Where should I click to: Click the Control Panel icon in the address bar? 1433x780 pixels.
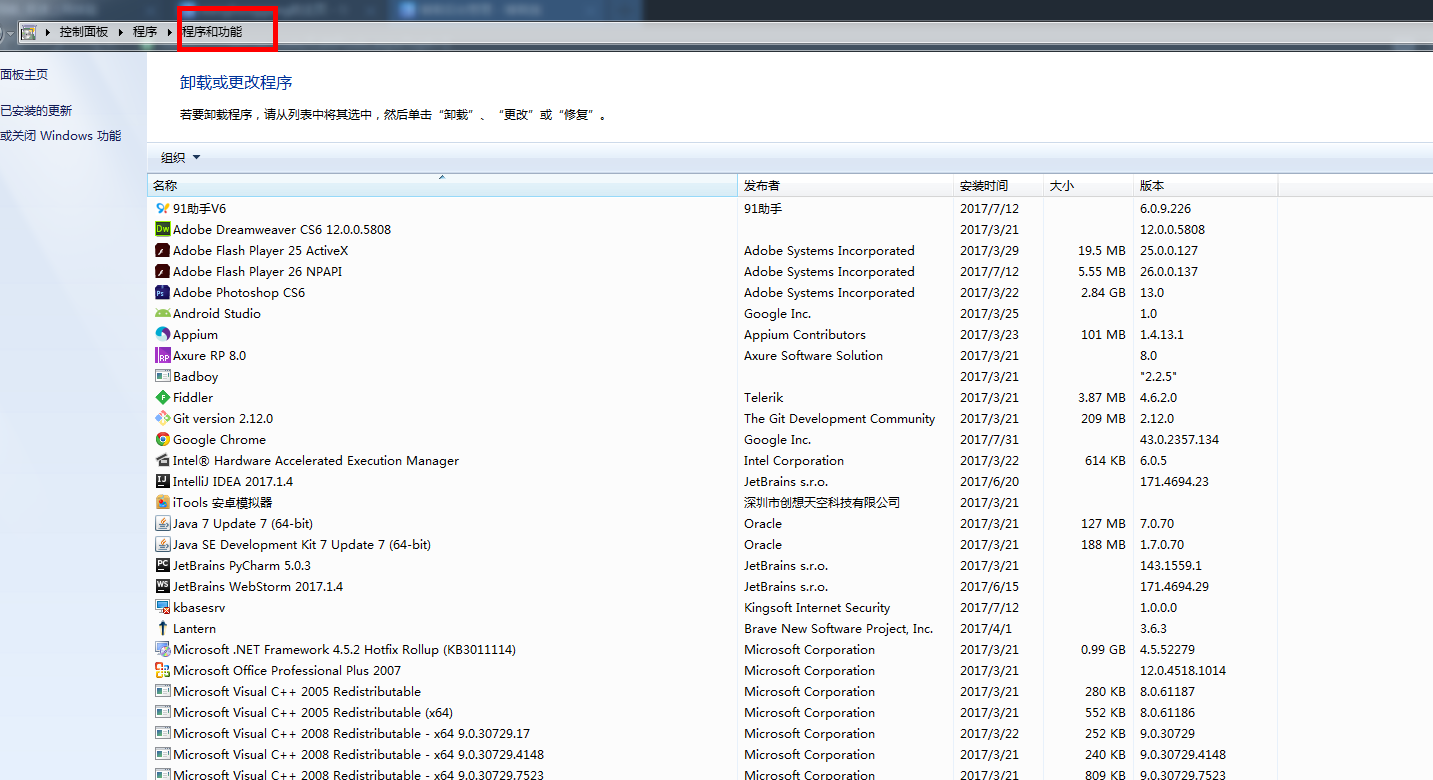(x=28, y=32)
